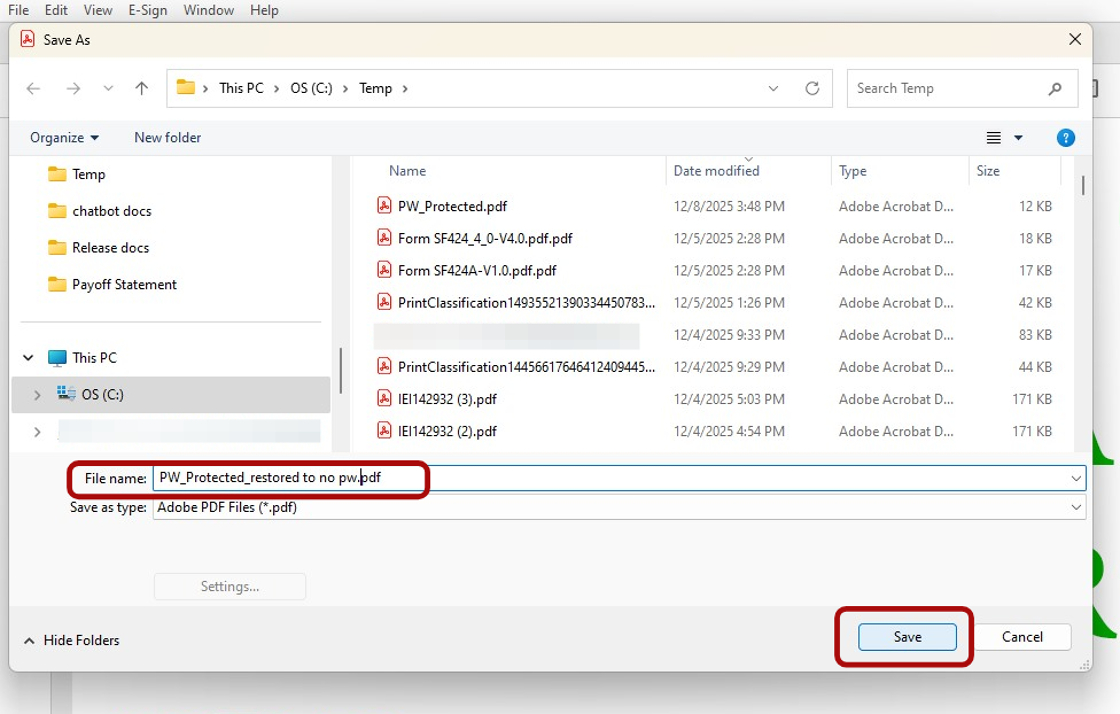The image size is (1120, 714).
Task: Open the view options dropdown arrow
Action: click(1019, 138)
